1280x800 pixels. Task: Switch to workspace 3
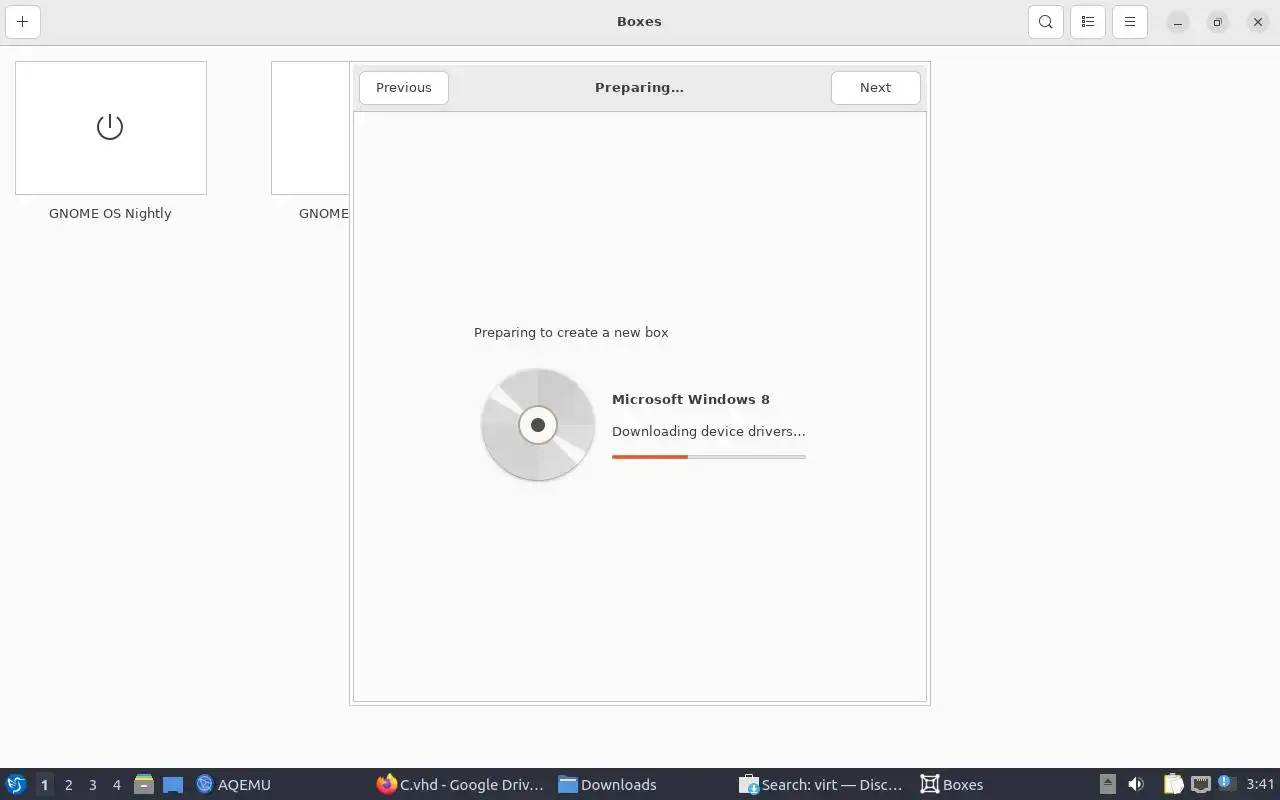[93, 785]
